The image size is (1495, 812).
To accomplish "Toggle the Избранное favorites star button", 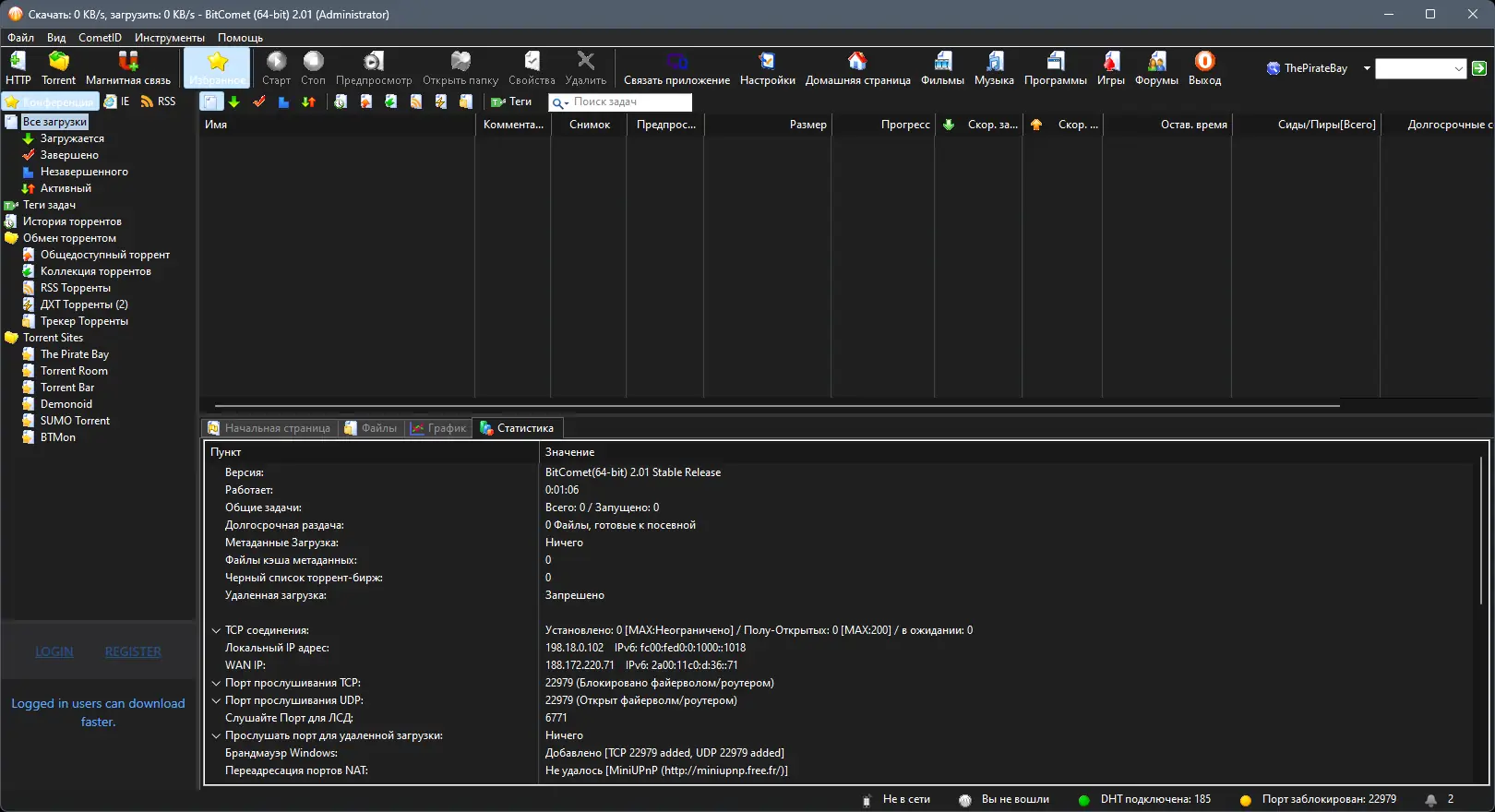I will tap(217, 67).
